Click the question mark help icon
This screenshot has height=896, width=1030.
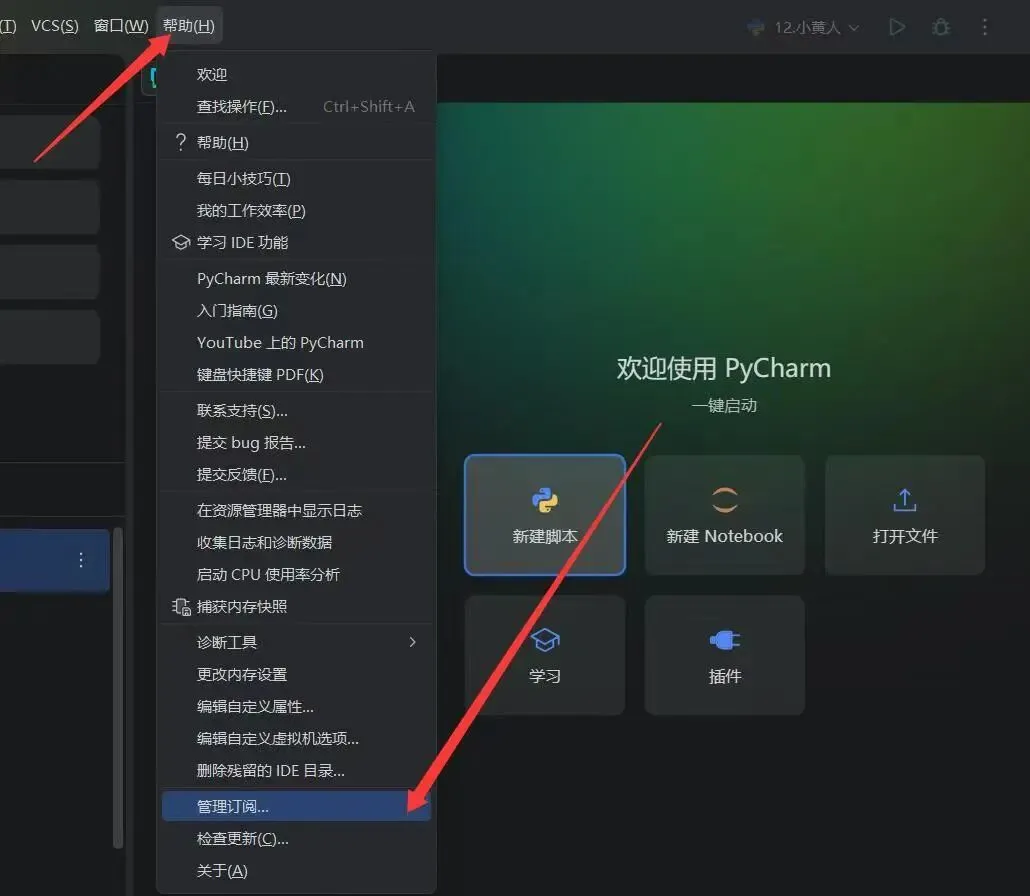181,142
